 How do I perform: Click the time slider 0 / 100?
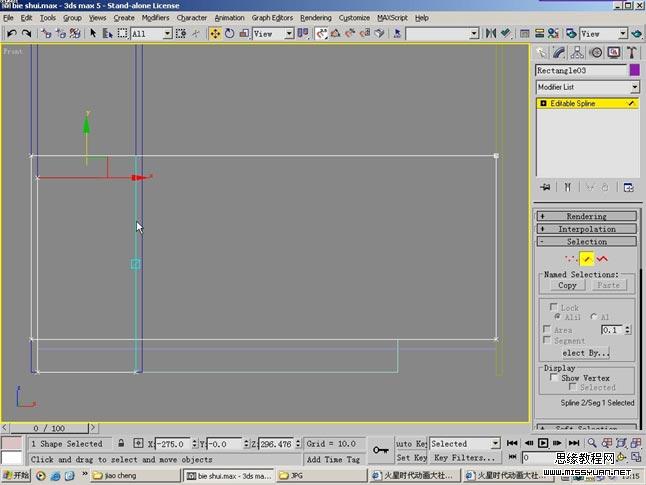click(x=49, y=428)
